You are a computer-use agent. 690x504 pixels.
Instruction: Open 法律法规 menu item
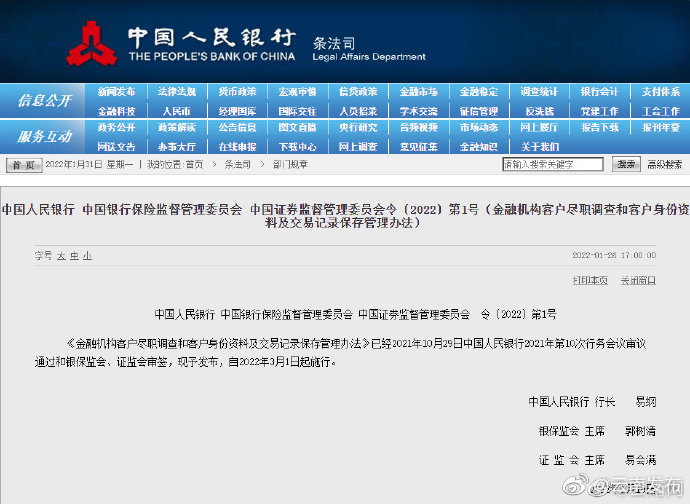(x=176, y=92)
